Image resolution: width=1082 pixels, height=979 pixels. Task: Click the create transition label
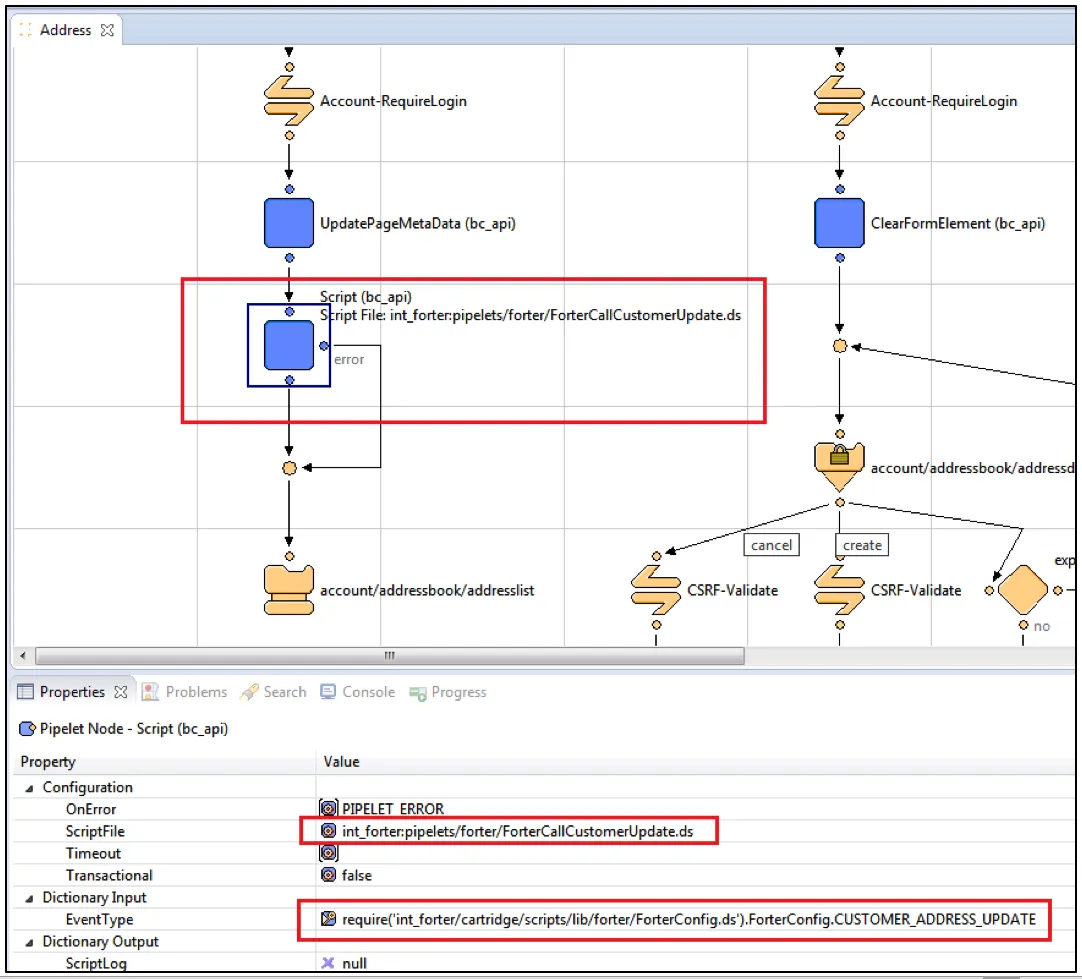click(862, 544)
